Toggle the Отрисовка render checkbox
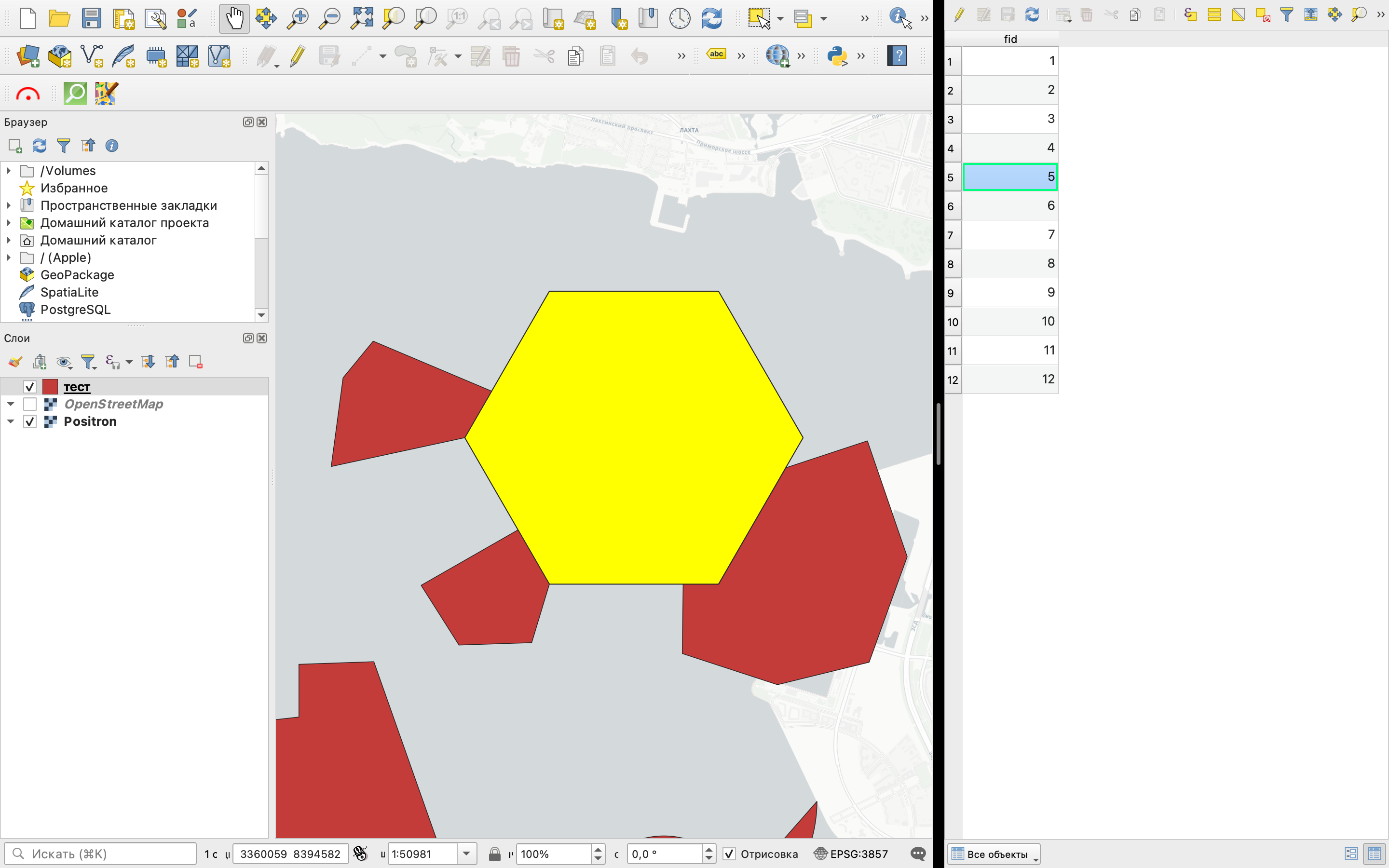 click(x=729, y=854)
